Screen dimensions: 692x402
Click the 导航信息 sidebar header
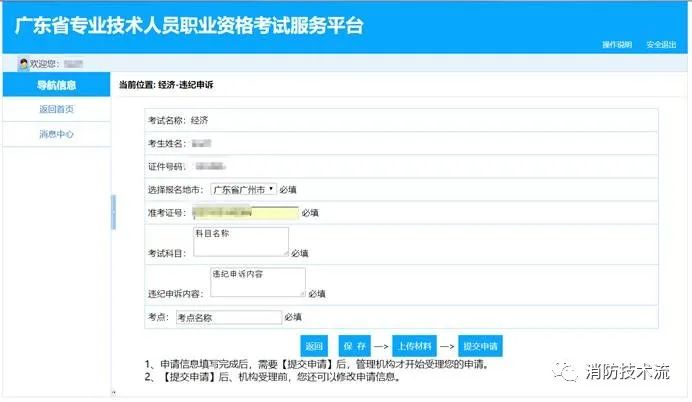pos(56,85)
